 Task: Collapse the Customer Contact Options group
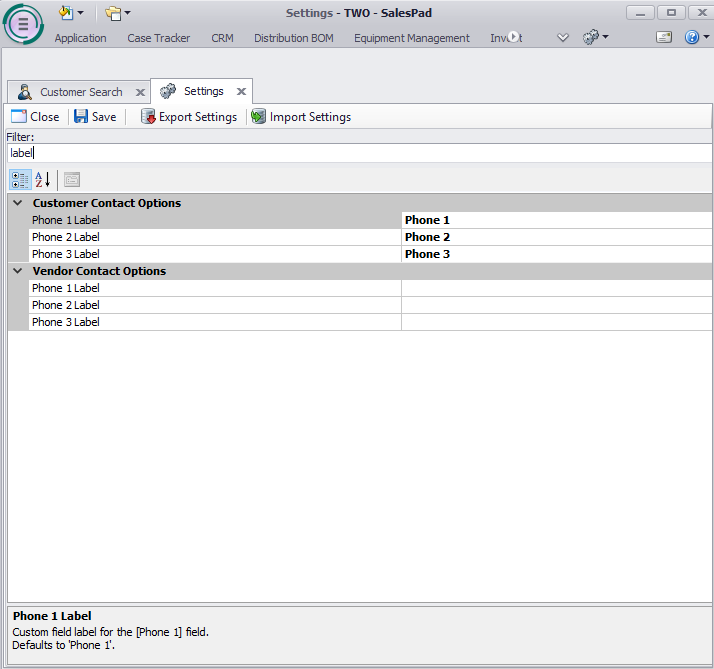pos(17,203)
